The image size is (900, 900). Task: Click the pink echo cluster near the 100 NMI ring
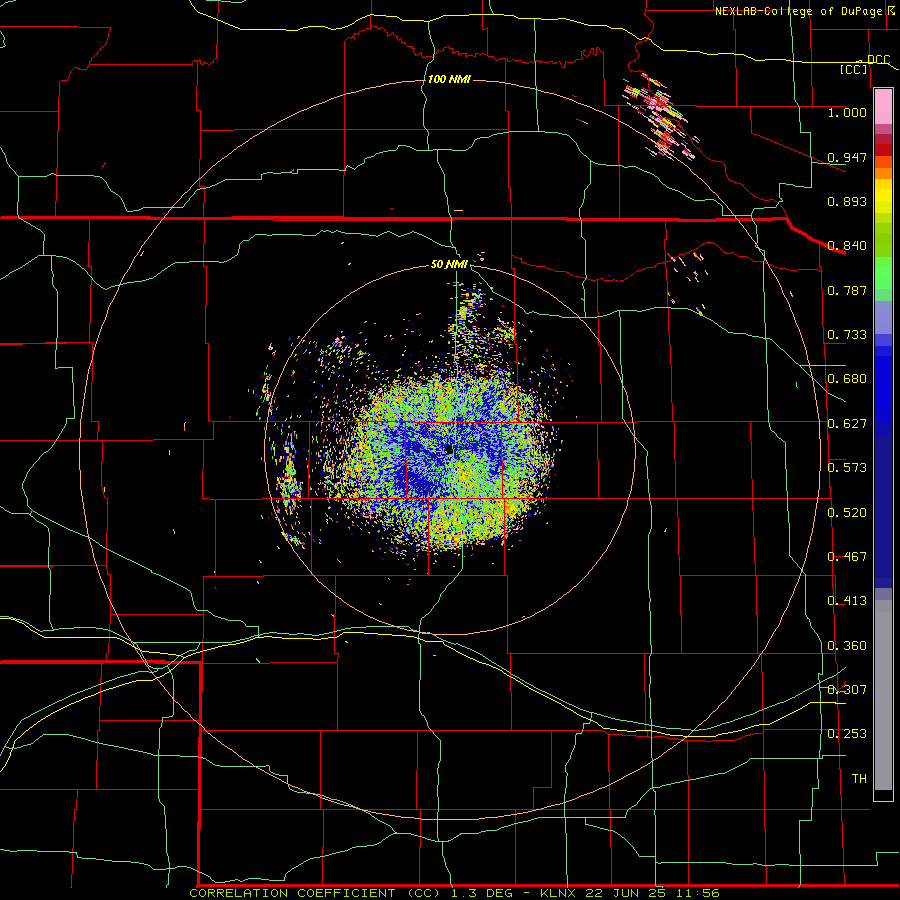(x=660, y=117)
